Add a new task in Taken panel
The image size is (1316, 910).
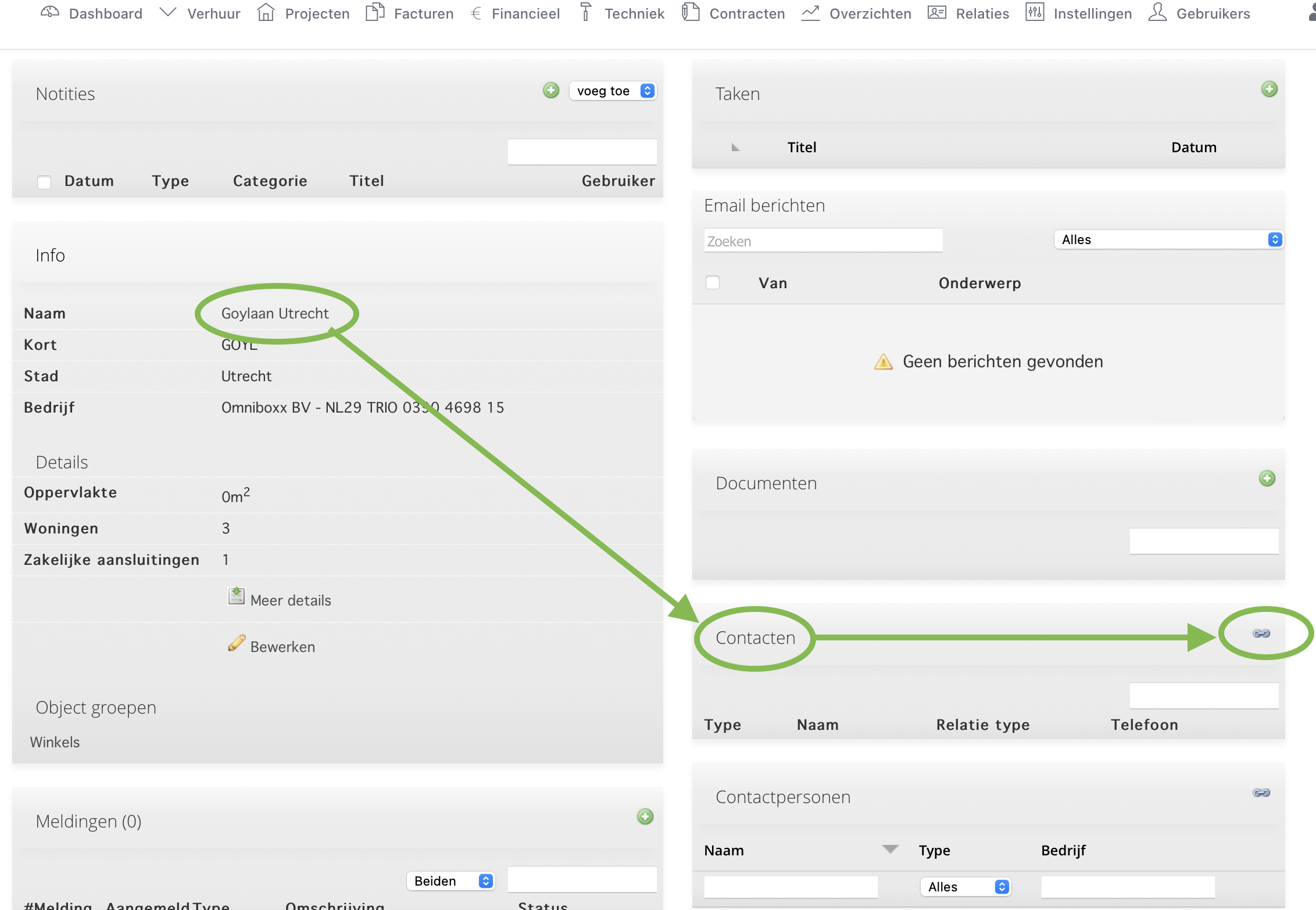(1269, 89)
